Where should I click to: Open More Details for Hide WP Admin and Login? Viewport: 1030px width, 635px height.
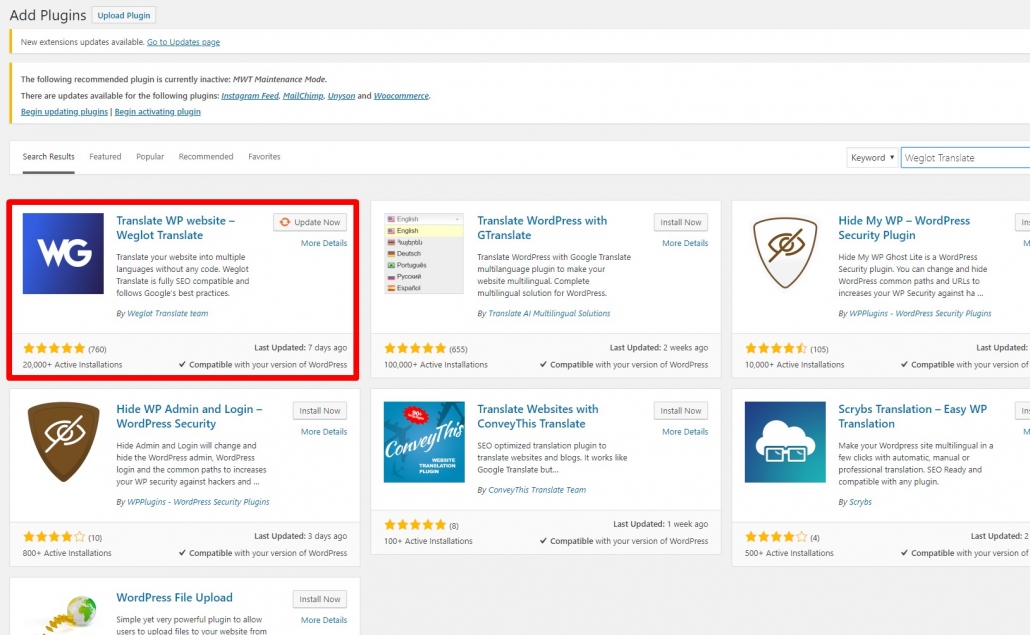tap(324, 431)
